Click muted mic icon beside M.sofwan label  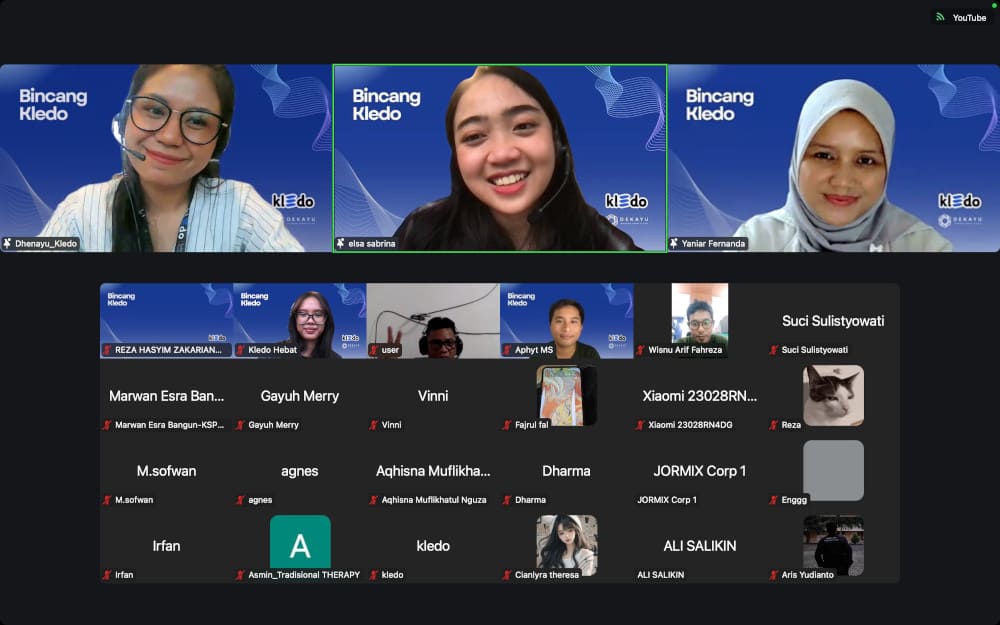107,500
